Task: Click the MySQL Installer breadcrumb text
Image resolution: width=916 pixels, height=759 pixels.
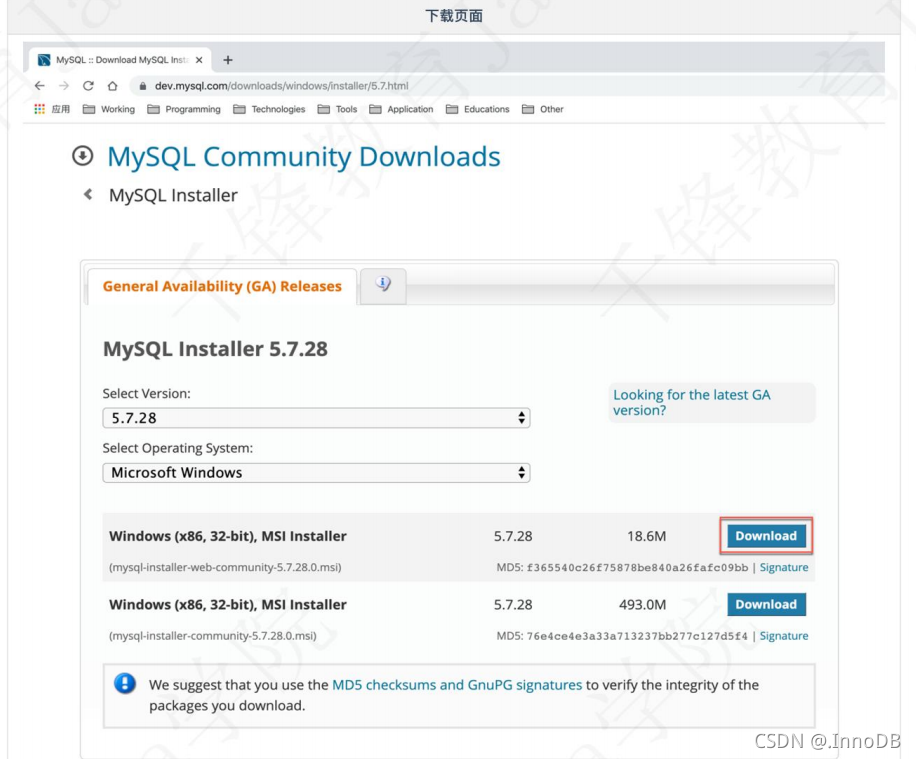Action: [174, 195]
